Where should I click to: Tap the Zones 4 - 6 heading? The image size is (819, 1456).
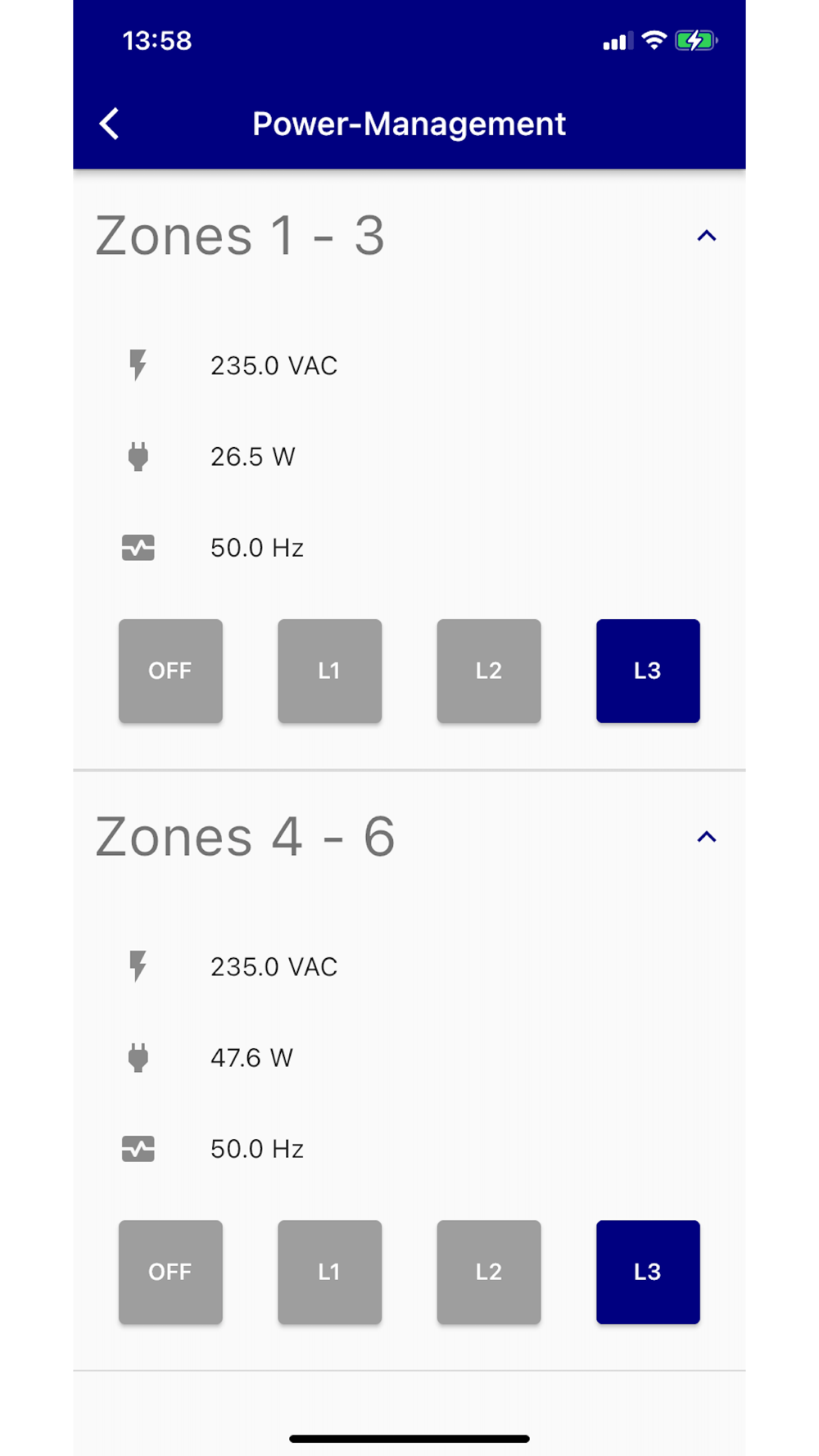click(x=245, y=837)
